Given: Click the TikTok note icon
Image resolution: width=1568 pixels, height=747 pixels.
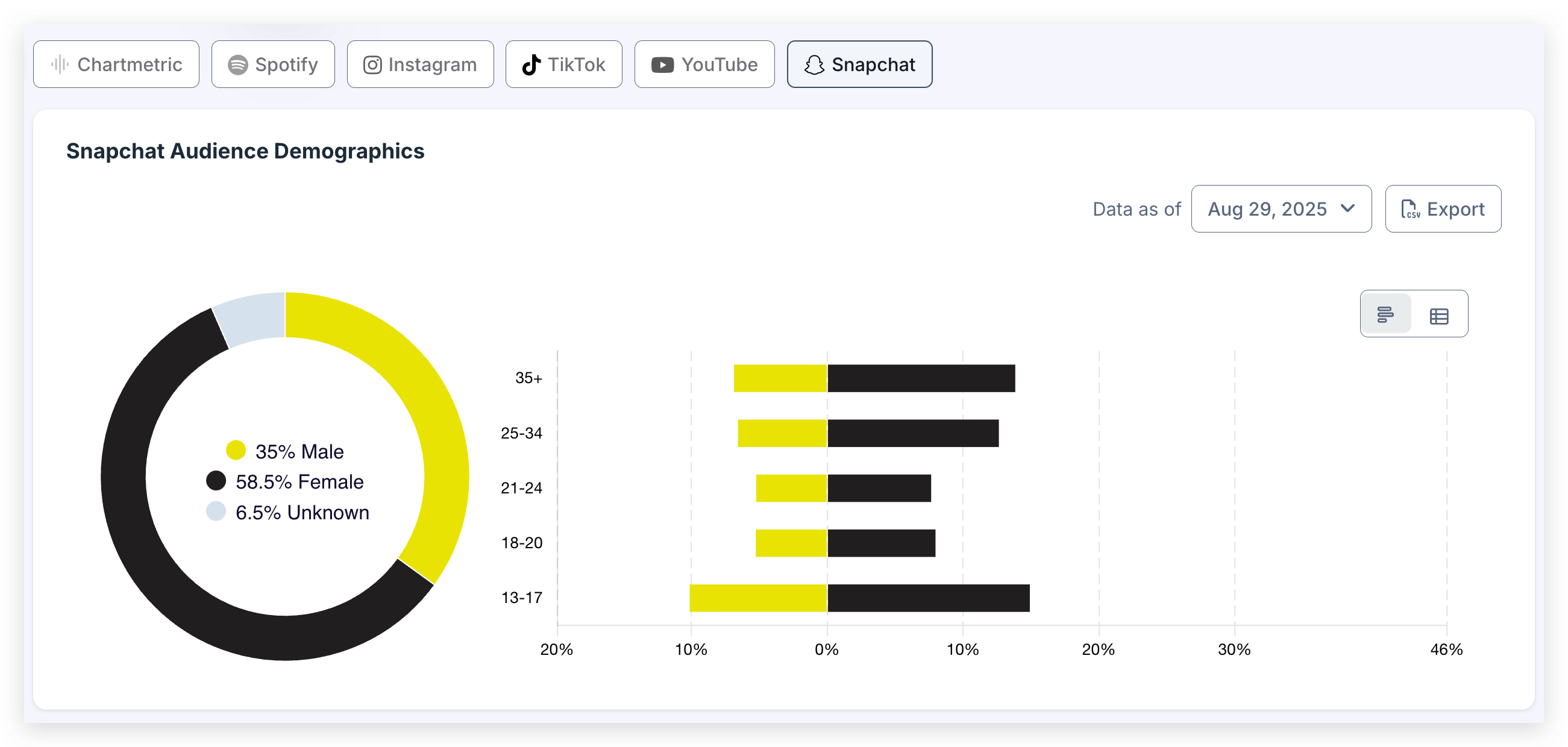Looking at the screenshot, I should 532,64.
